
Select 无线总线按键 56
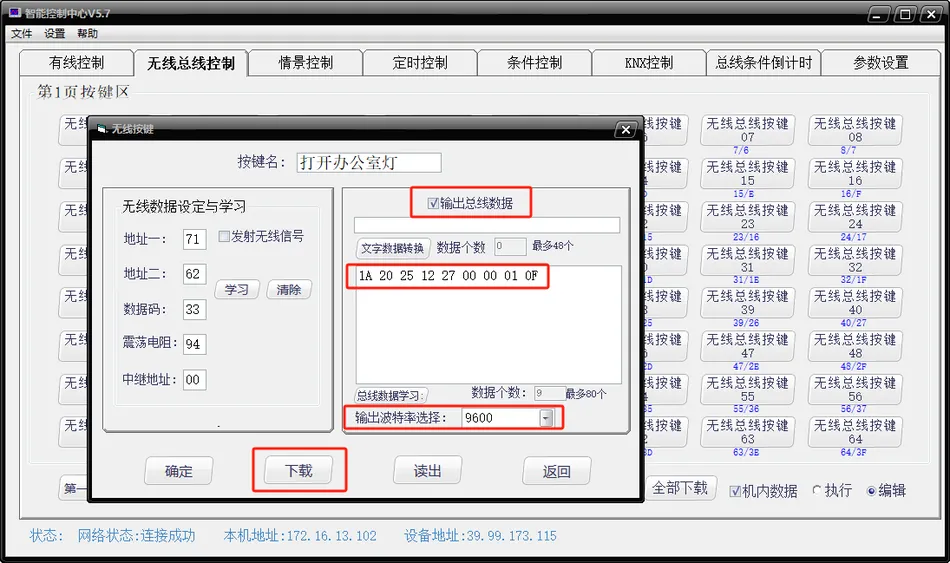(x=855, y=390)
